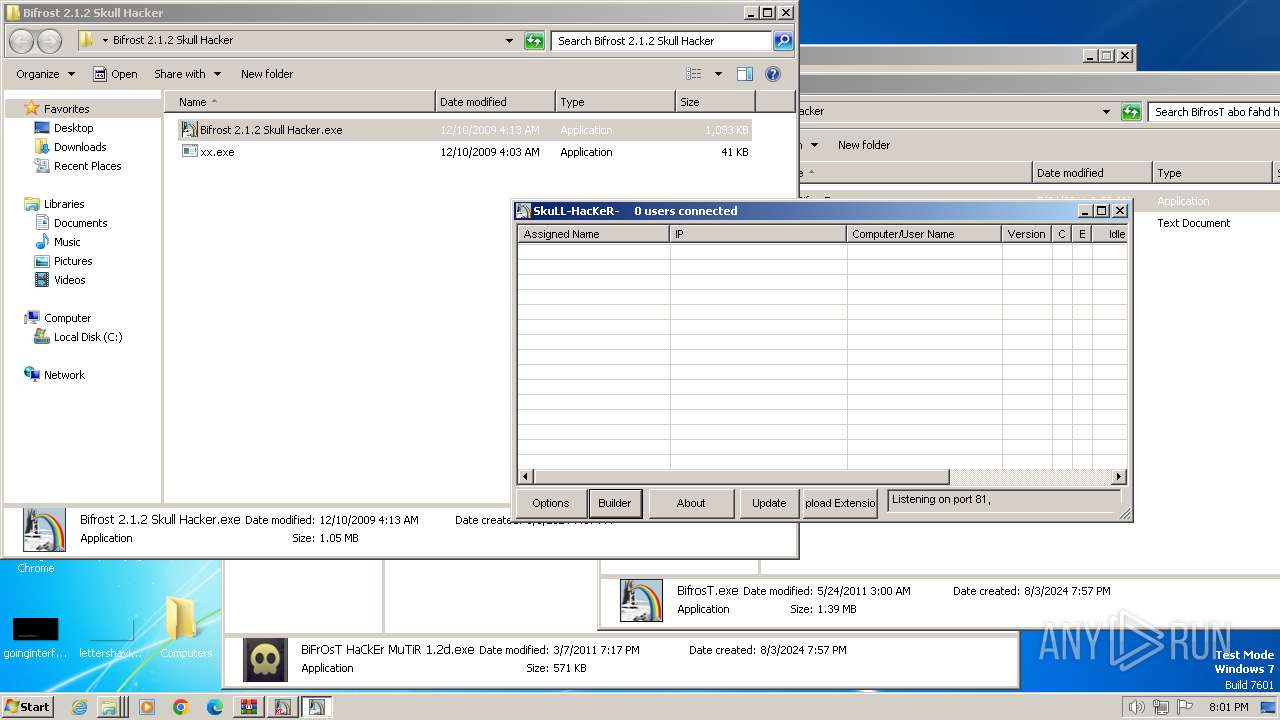Click IP column header

point(759,234)
